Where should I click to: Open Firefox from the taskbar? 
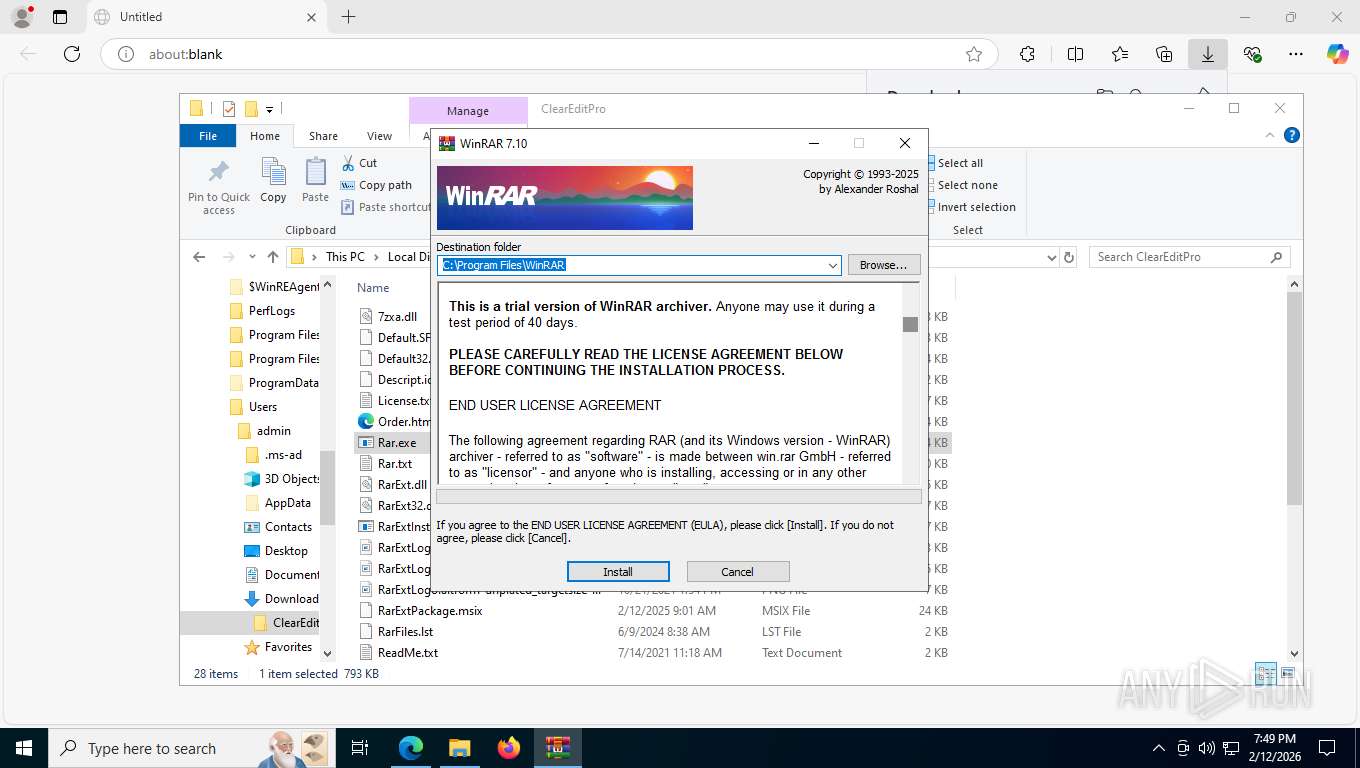[x=509, y=748]
